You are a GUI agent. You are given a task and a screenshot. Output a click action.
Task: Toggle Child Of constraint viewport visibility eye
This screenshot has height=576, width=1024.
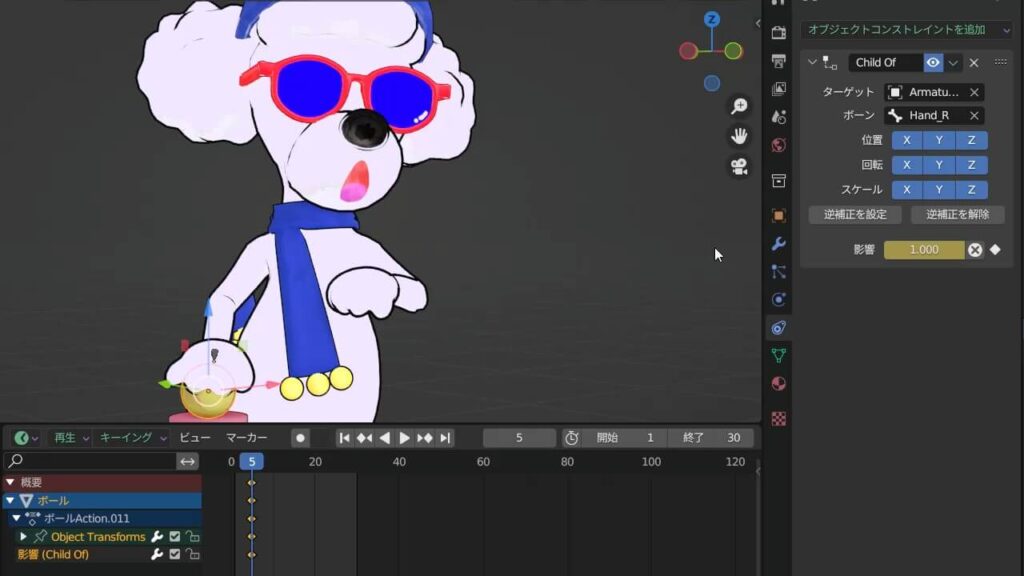tap(933, 63)
